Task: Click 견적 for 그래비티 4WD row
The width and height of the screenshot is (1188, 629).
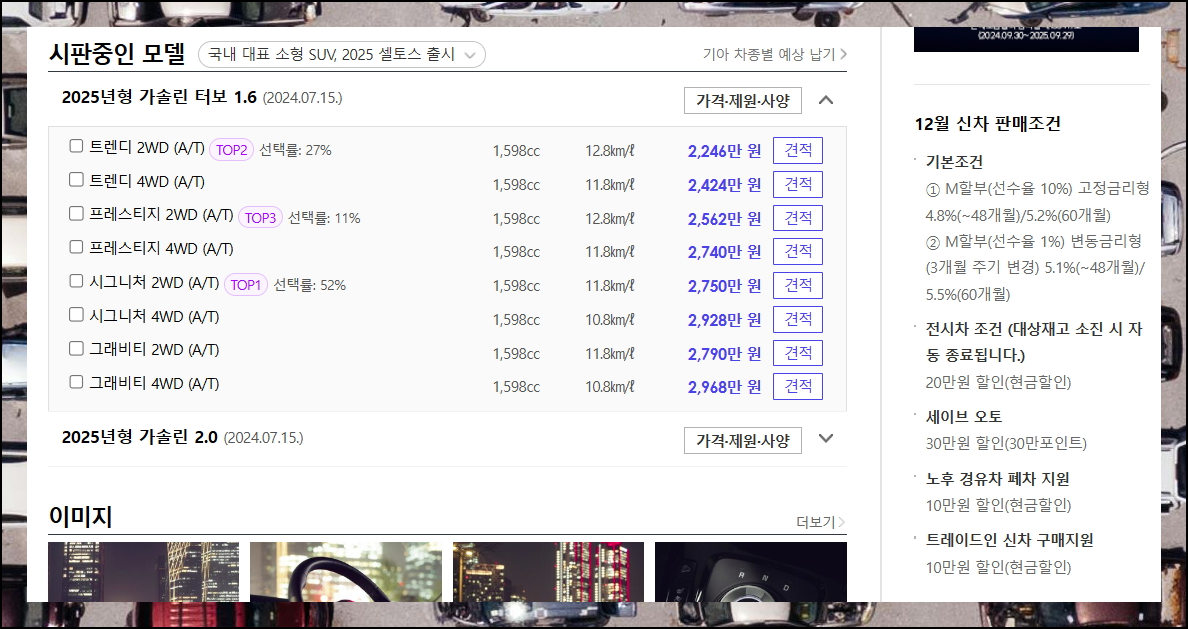Action: pos(798,386)
